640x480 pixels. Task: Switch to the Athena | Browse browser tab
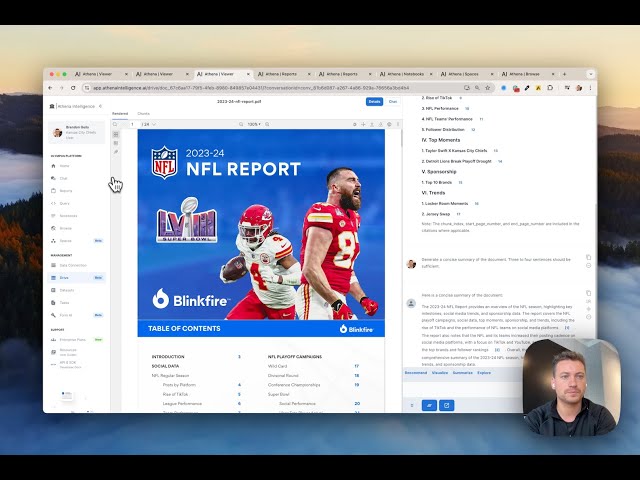[x=527, y=74]
